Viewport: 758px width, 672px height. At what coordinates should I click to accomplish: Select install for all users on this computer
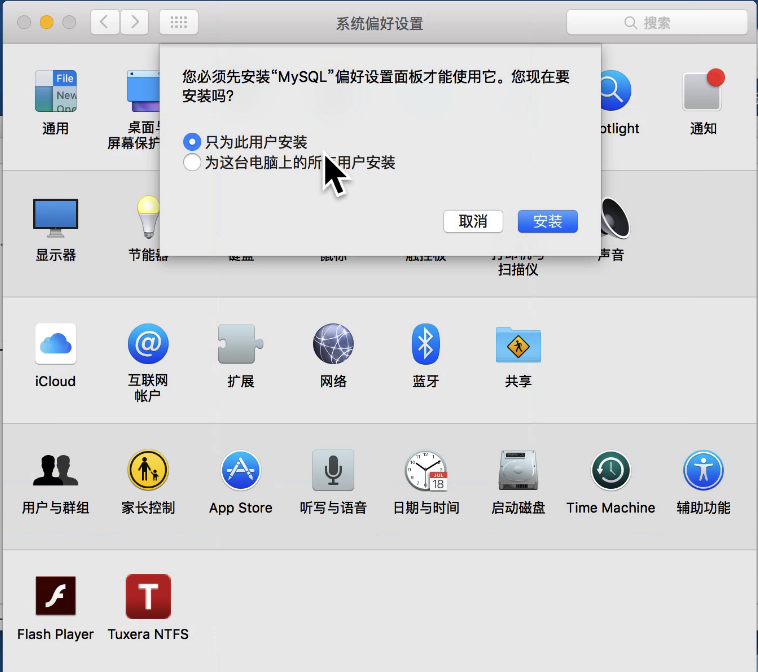coord(289,162)
